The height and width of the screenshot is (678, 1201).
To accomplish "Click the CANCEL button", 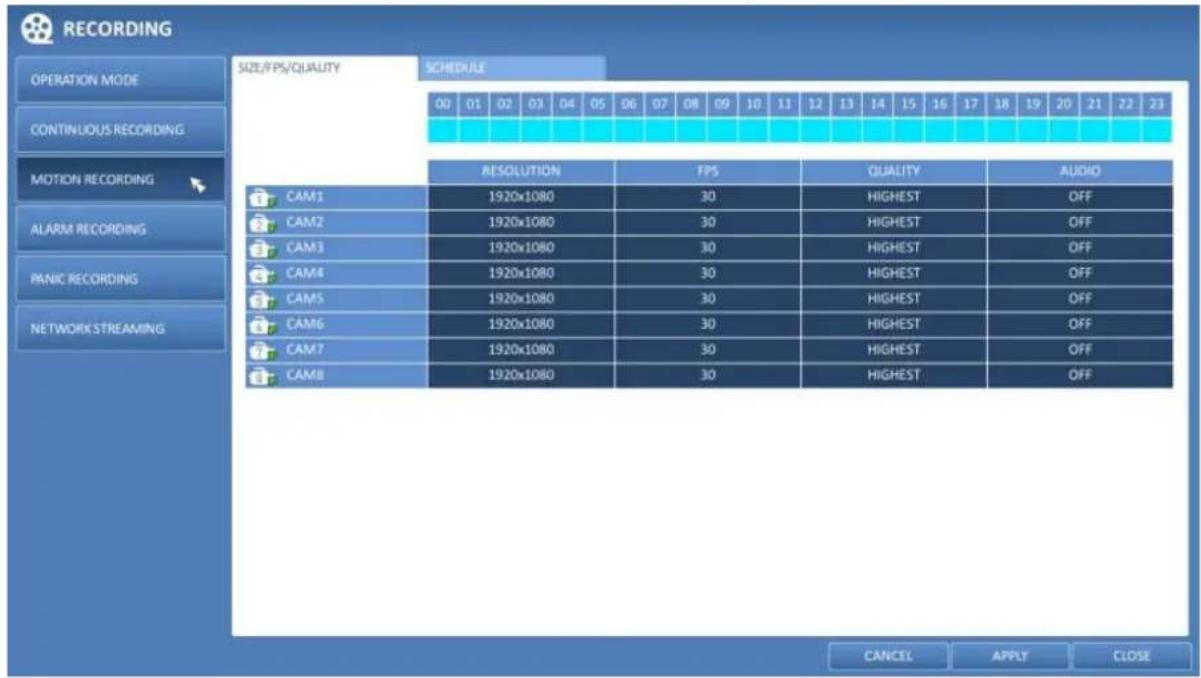I will (x=888, y=657).
